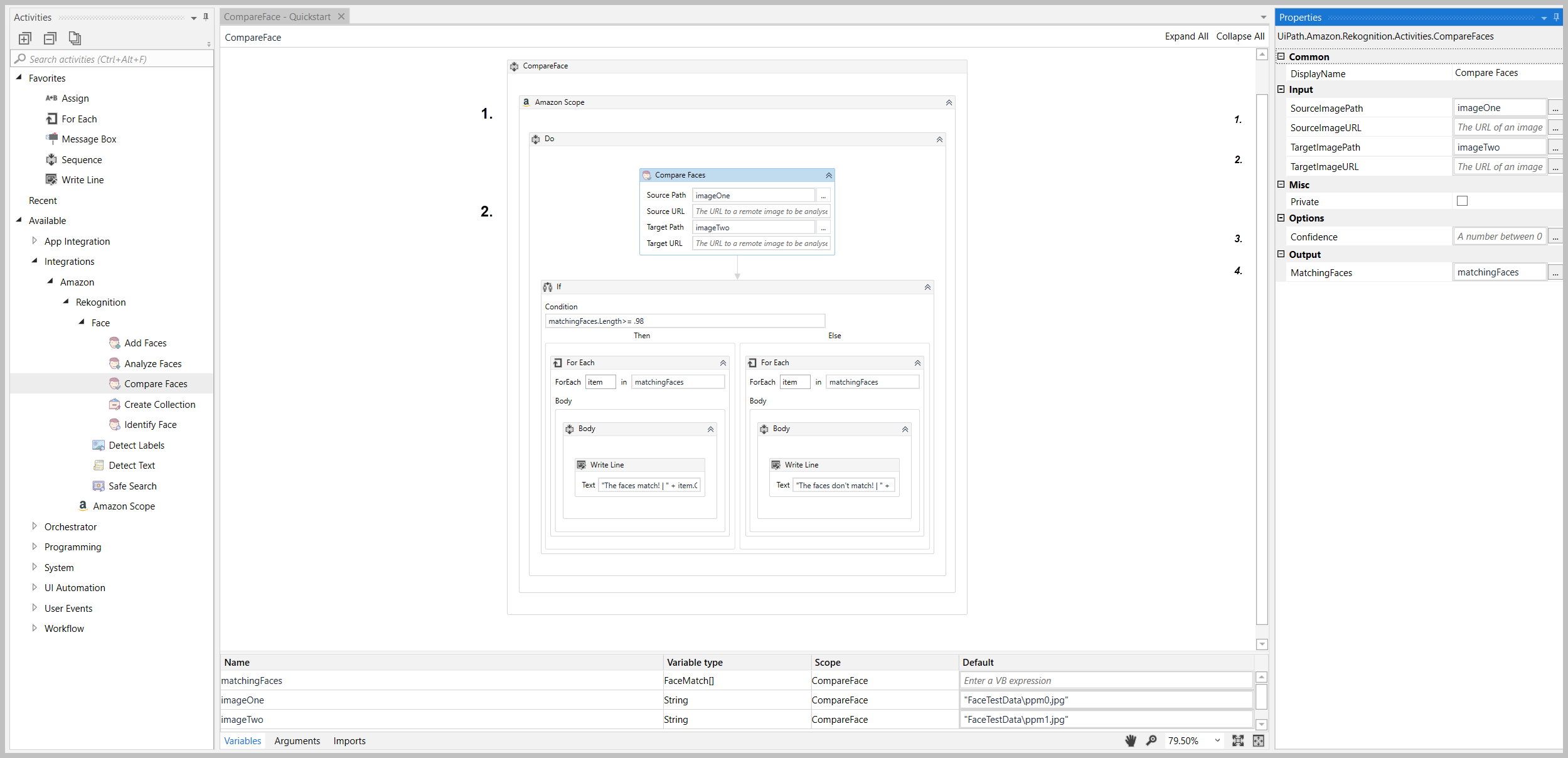Viewport: 1568px width, 758px height.
Task: Activate the pan hand tool
Action: (x=1131, y=741)
